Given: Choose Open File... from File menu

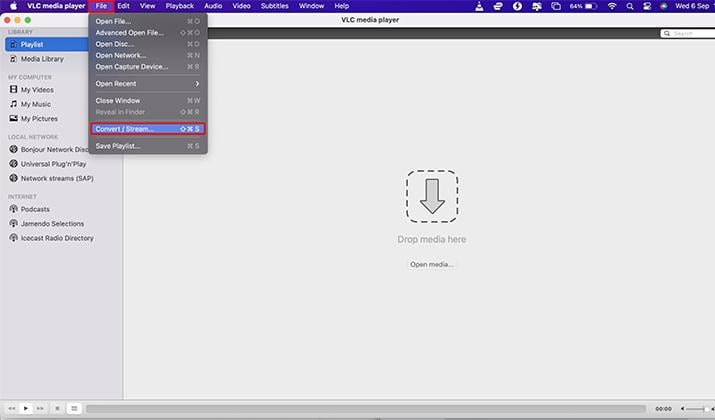Looking at the screenshot, I should pos(148,21).
